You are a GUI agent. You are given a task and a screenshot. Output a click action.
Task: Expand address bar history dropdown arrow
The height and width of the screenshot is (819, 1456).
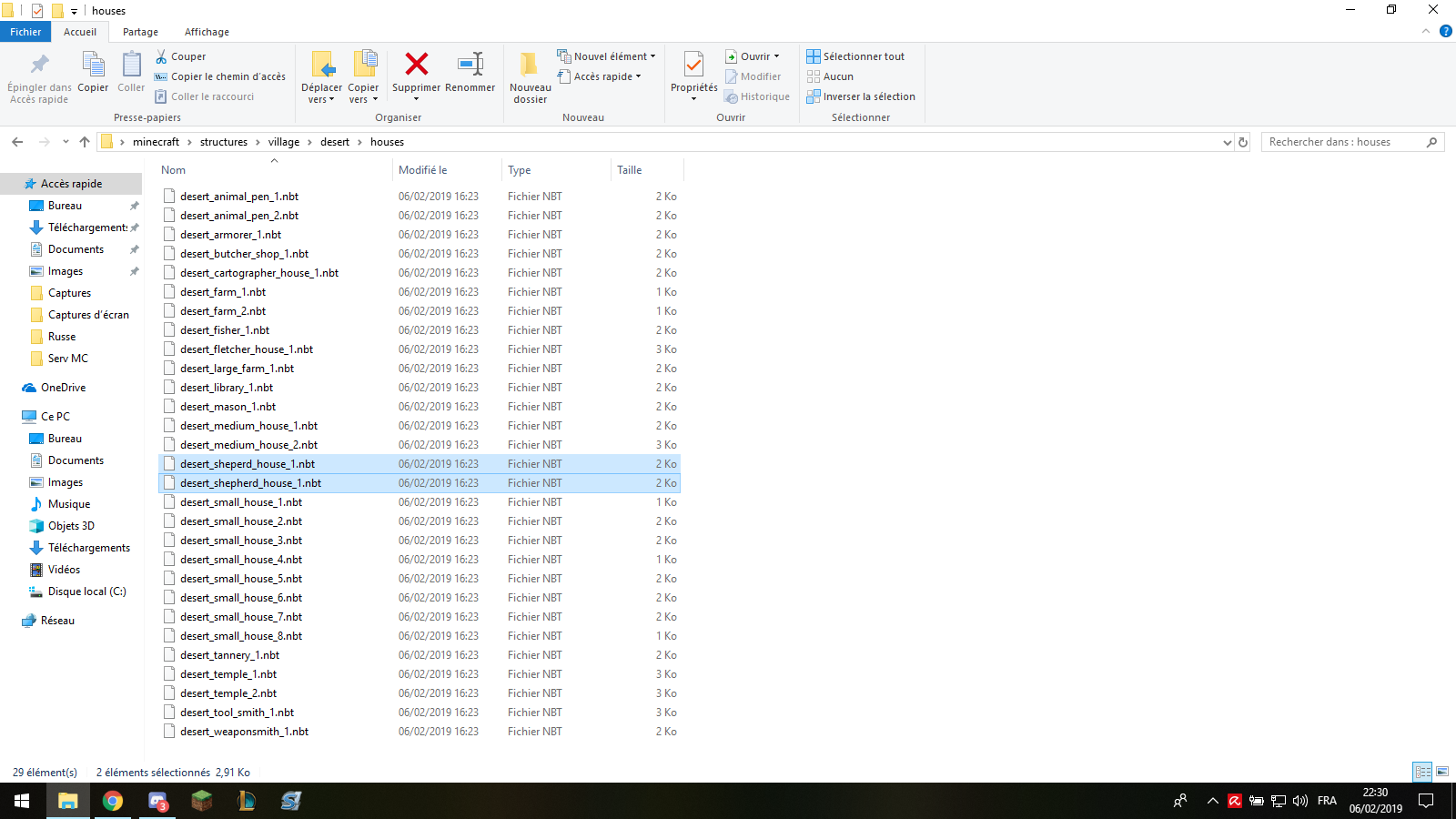(1227, 142)
